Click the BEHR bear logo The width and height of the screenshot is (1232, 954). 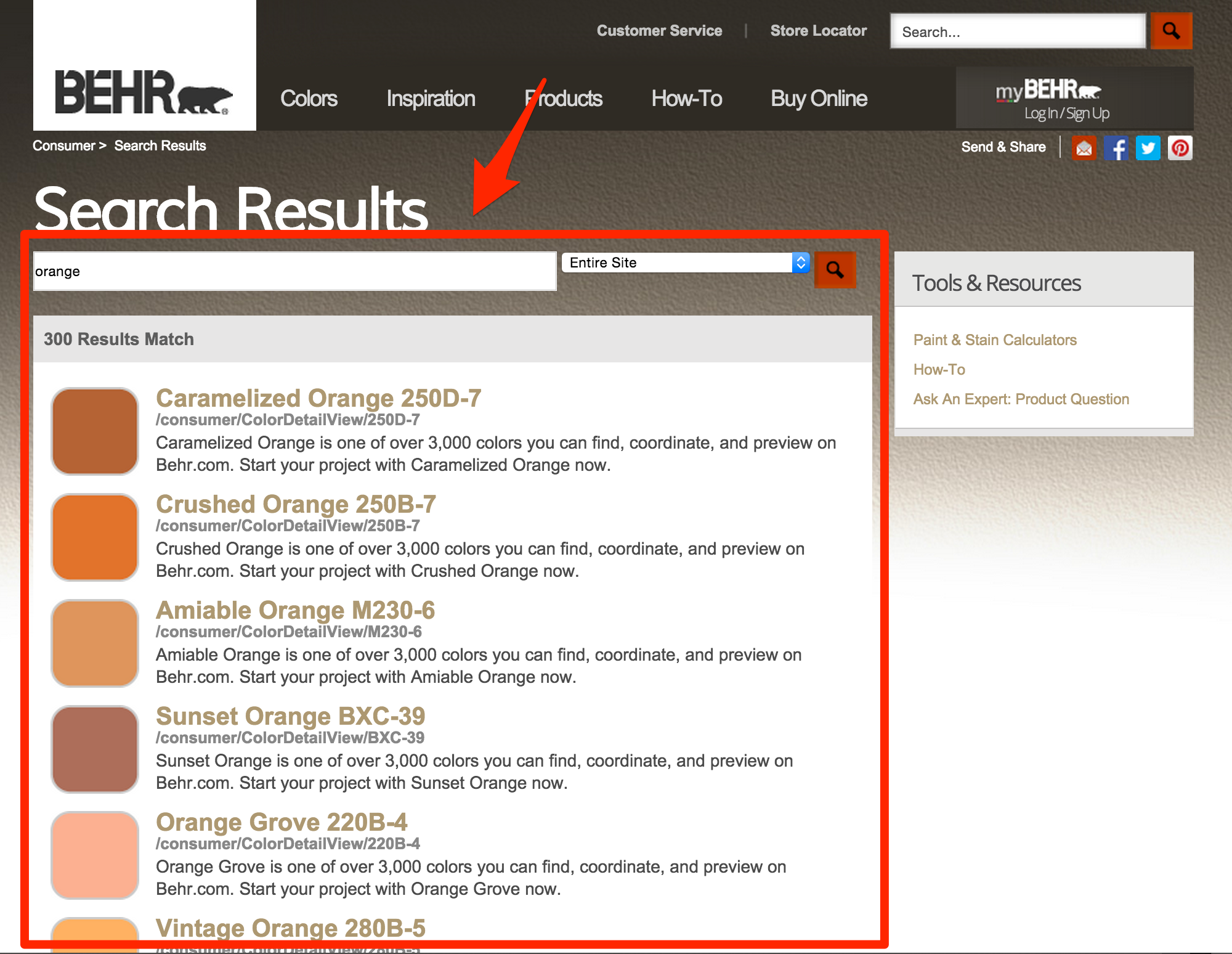click(144, 91)
